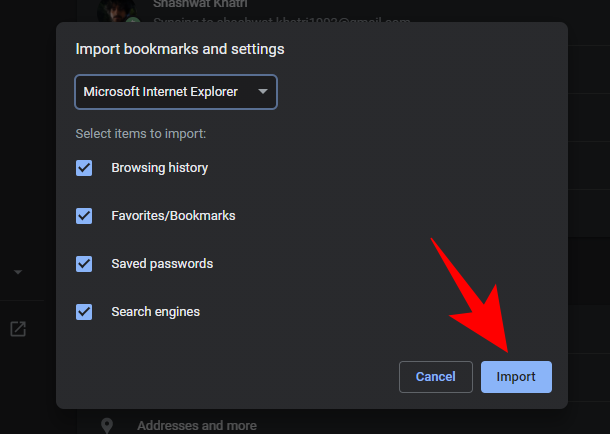Uncheck the Browsing history checkbox

[x=84, y=168]
